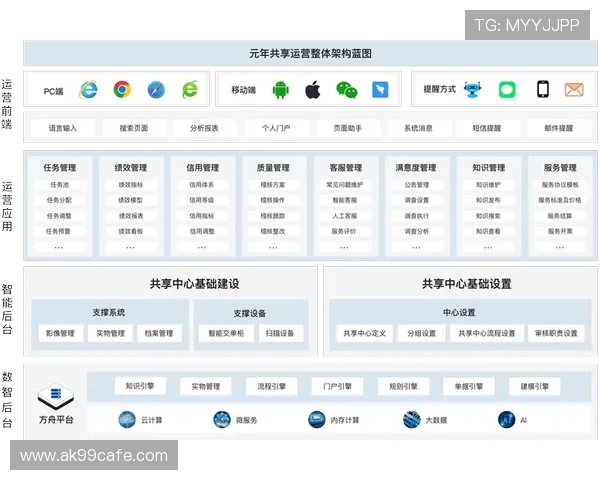Click 服务协议模板 under 服务管理
This screenshot has width=600, height=480.
pos(560,185)
